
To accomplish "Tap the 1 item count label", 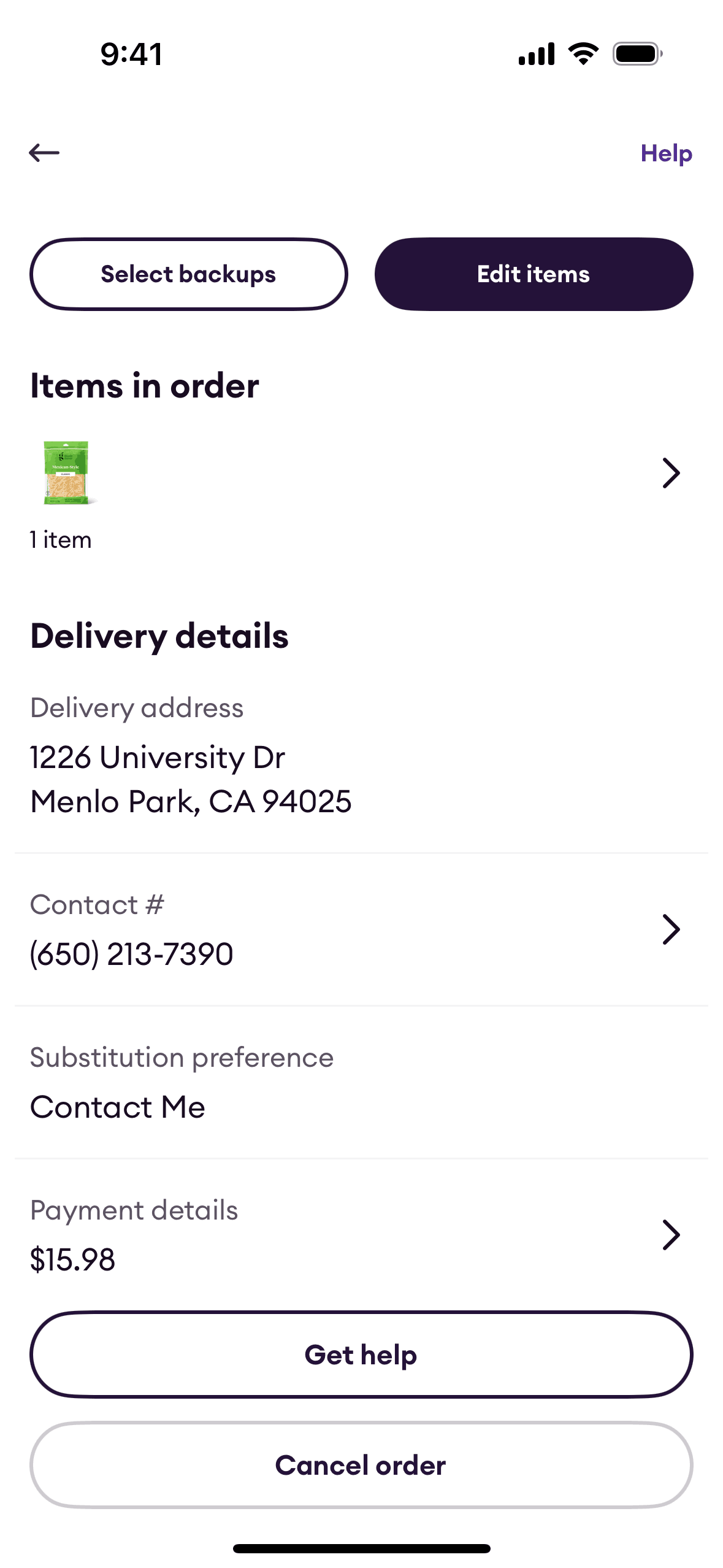I will 61,540.
